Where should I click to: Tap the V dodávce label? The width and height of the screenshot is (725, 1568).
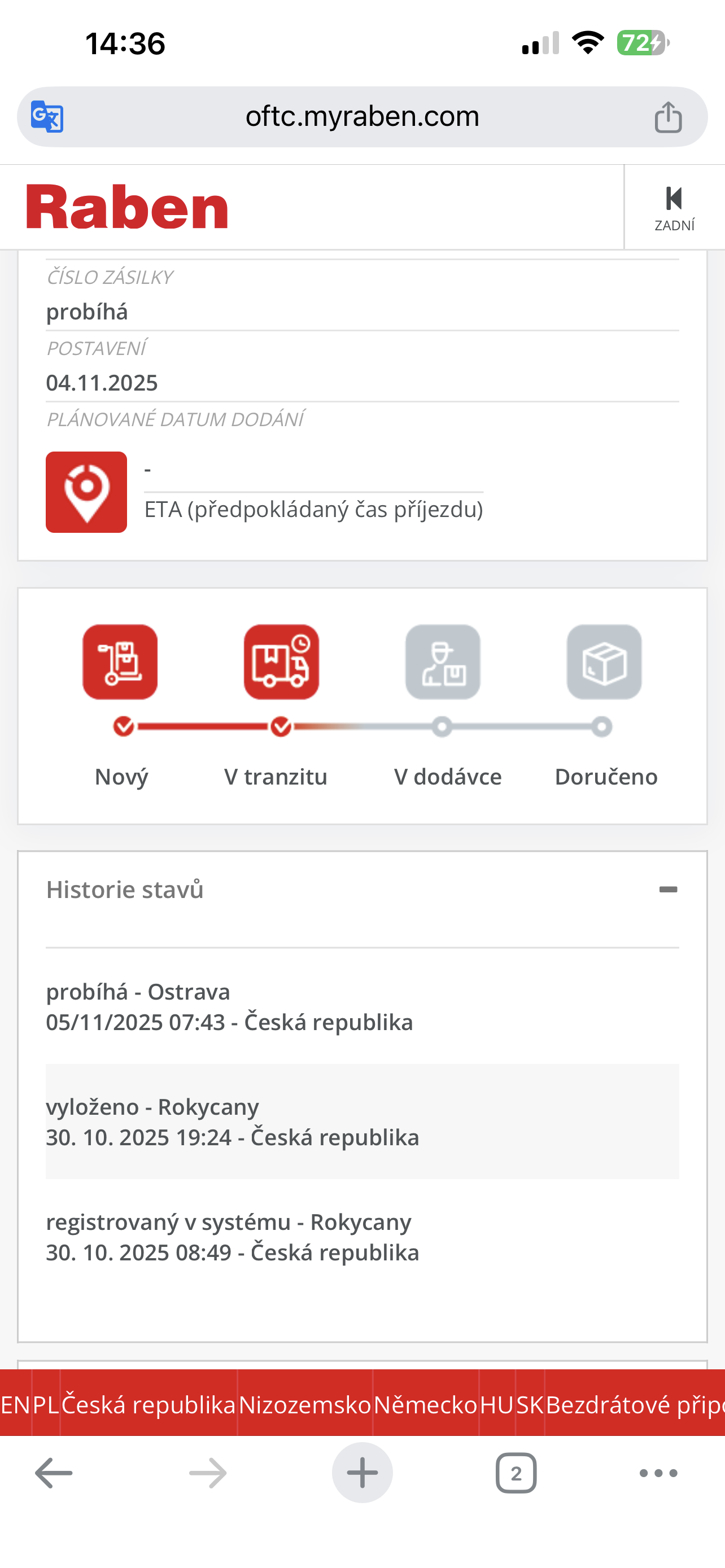tap(447, 777)
